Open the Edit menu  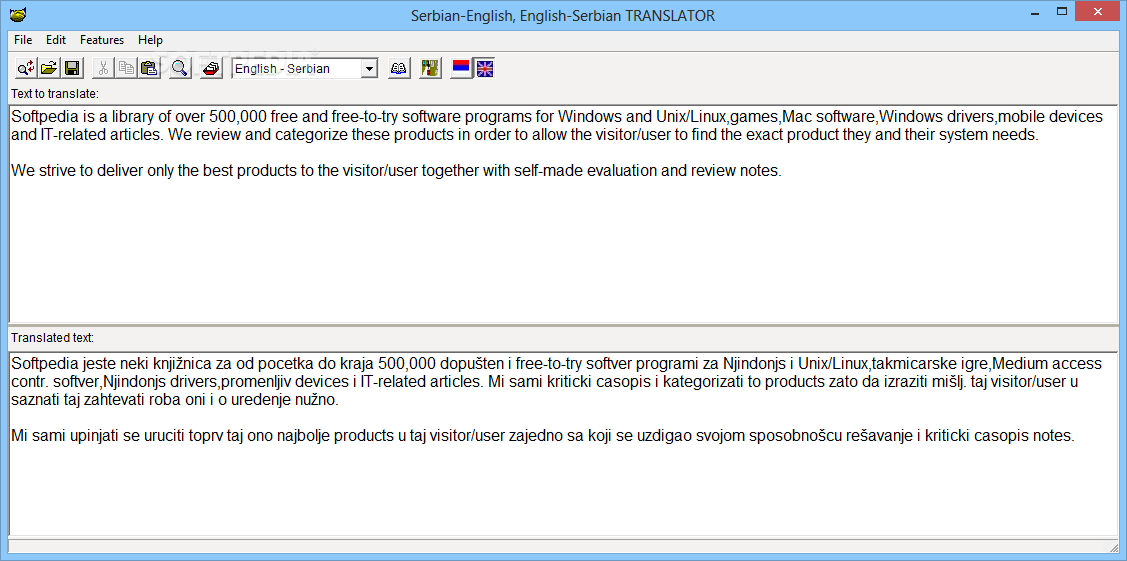coord(56,40)
